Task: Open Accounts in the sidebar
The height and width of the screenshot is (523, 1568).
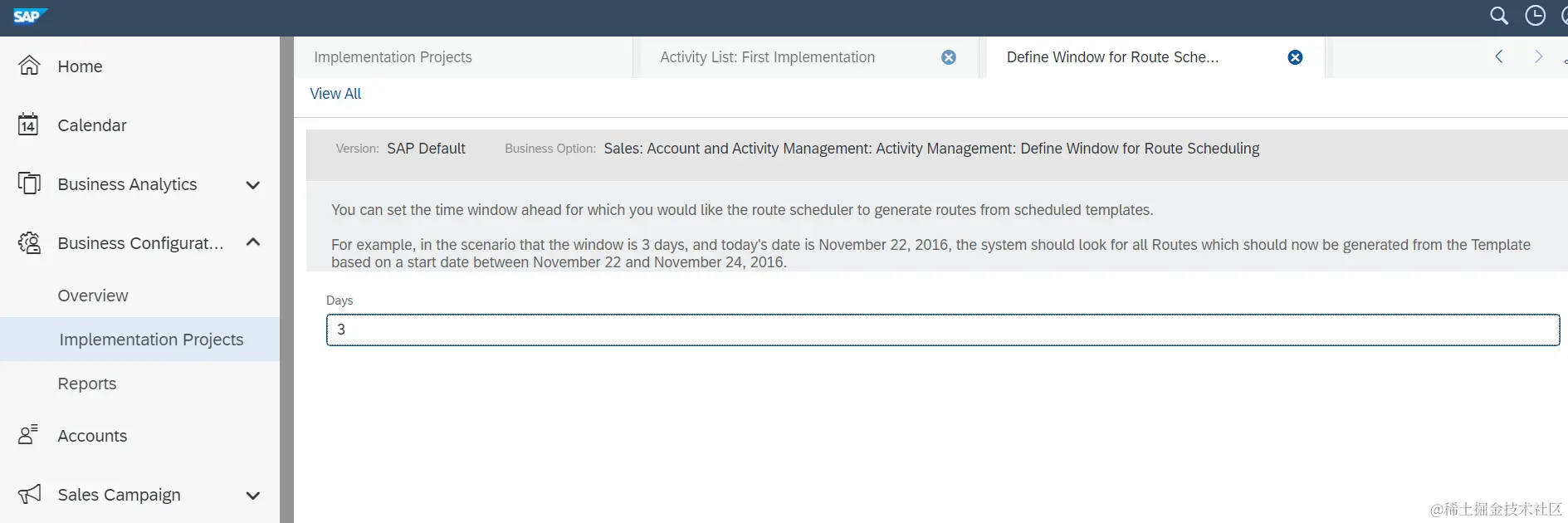Action: (x=92, y=436)
